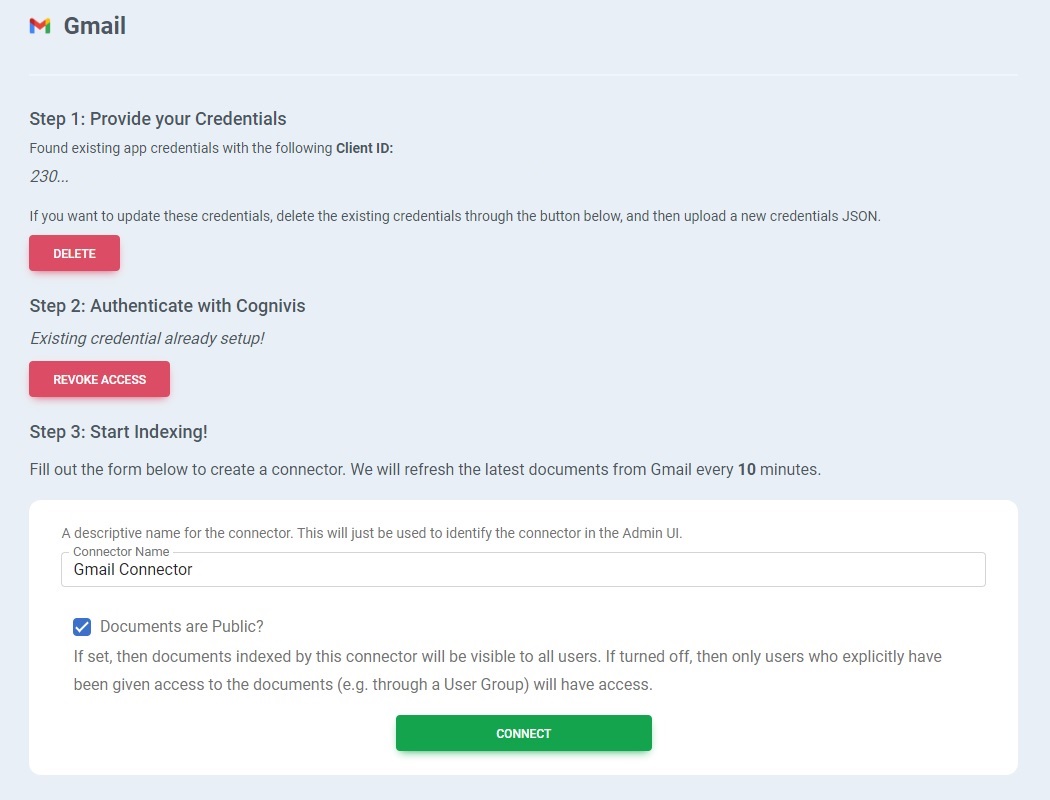Click the "Existing credential already setup!" message

147,339
